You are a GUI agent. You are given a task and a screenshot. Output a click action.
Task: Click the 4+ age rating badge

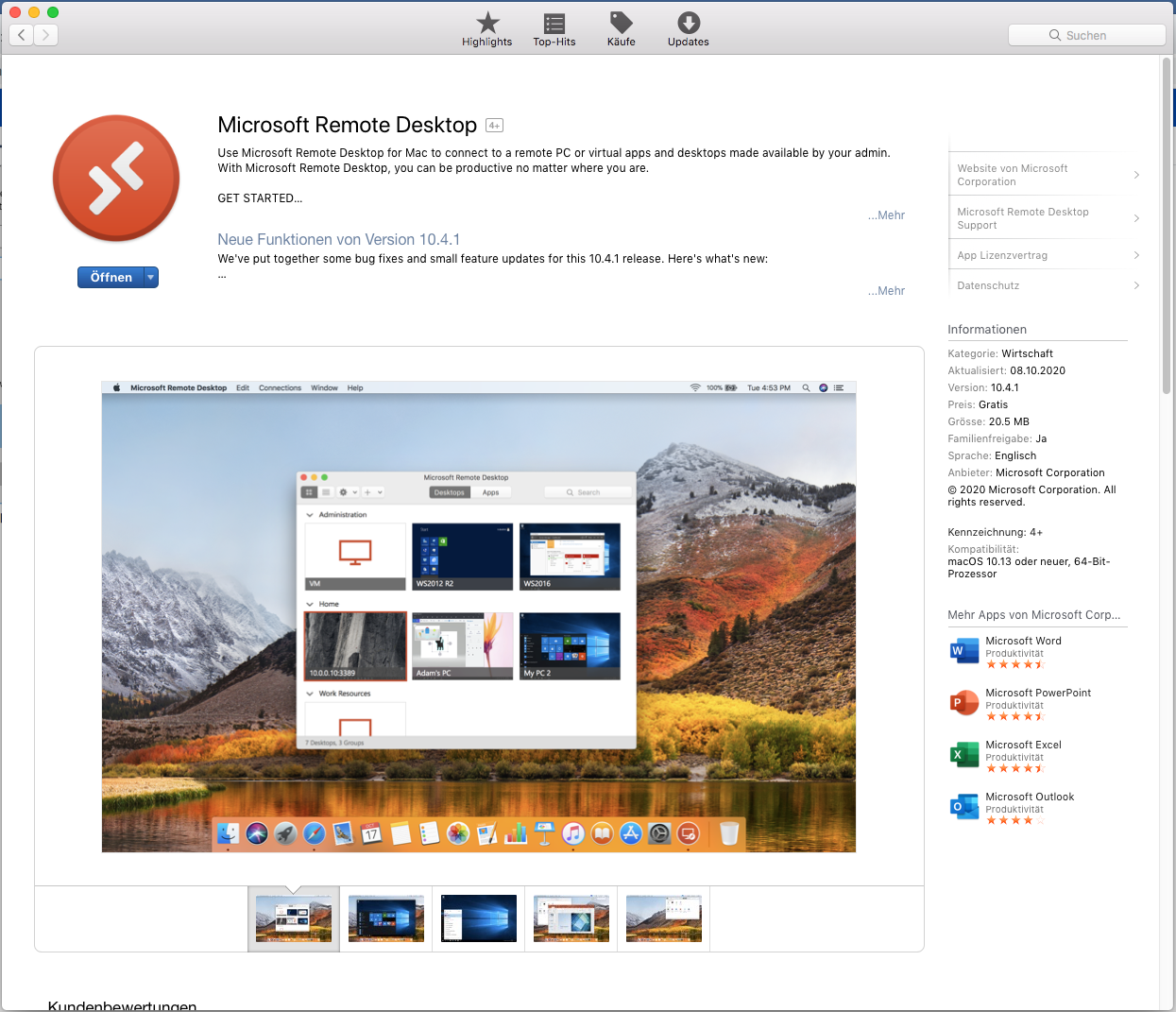(494, 125)
